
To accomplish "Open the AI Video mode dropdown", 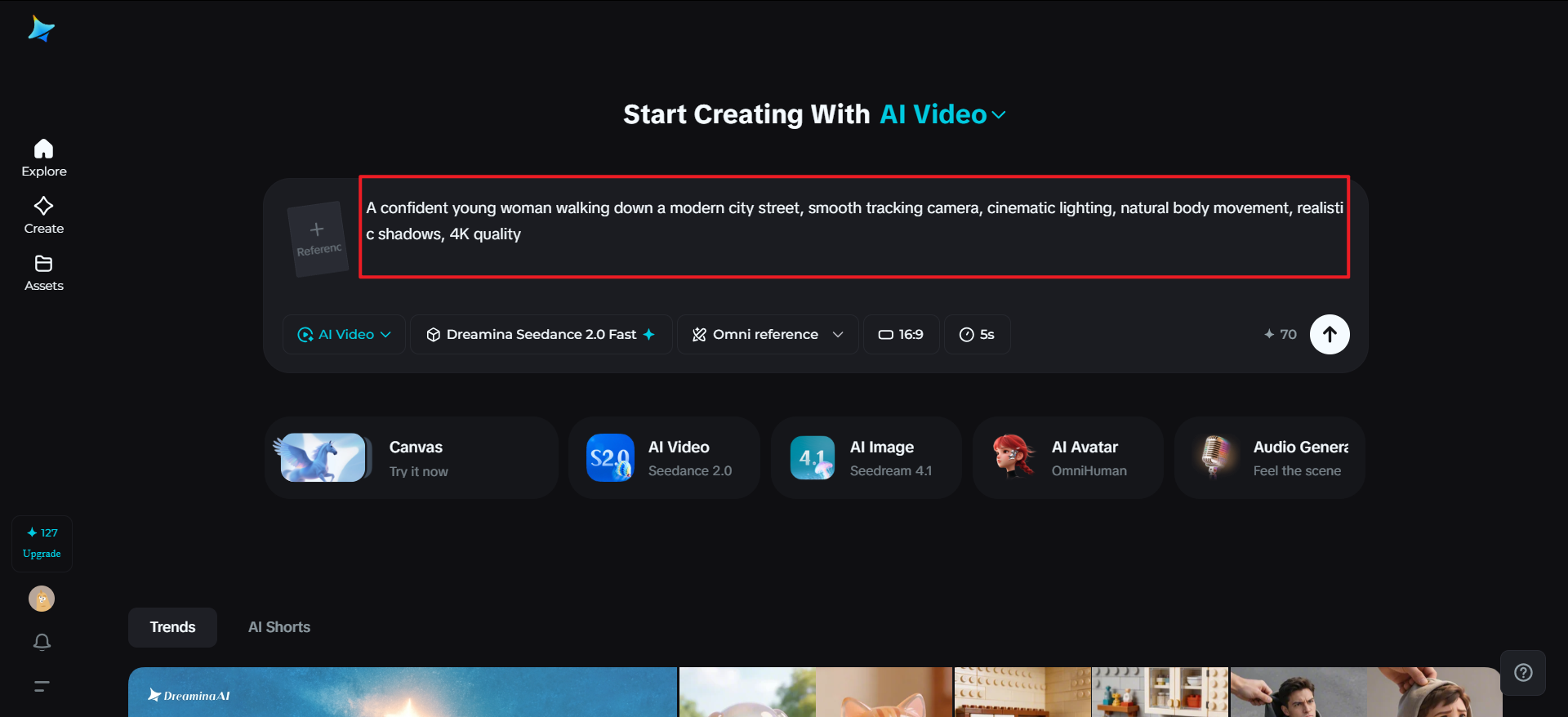I will point(344,334).
